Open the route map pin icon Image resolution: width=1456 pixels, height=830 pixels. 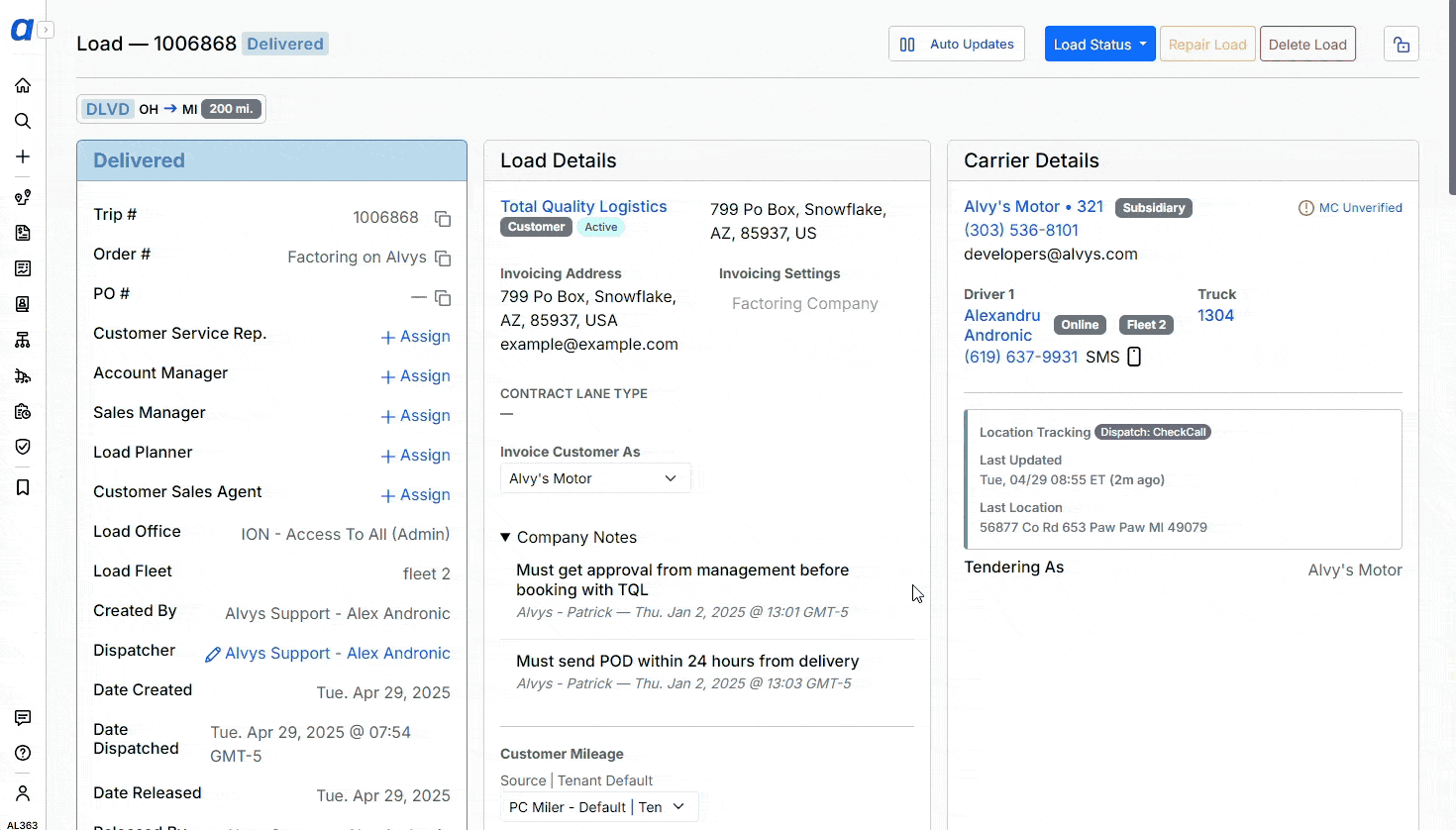[23, 197]
